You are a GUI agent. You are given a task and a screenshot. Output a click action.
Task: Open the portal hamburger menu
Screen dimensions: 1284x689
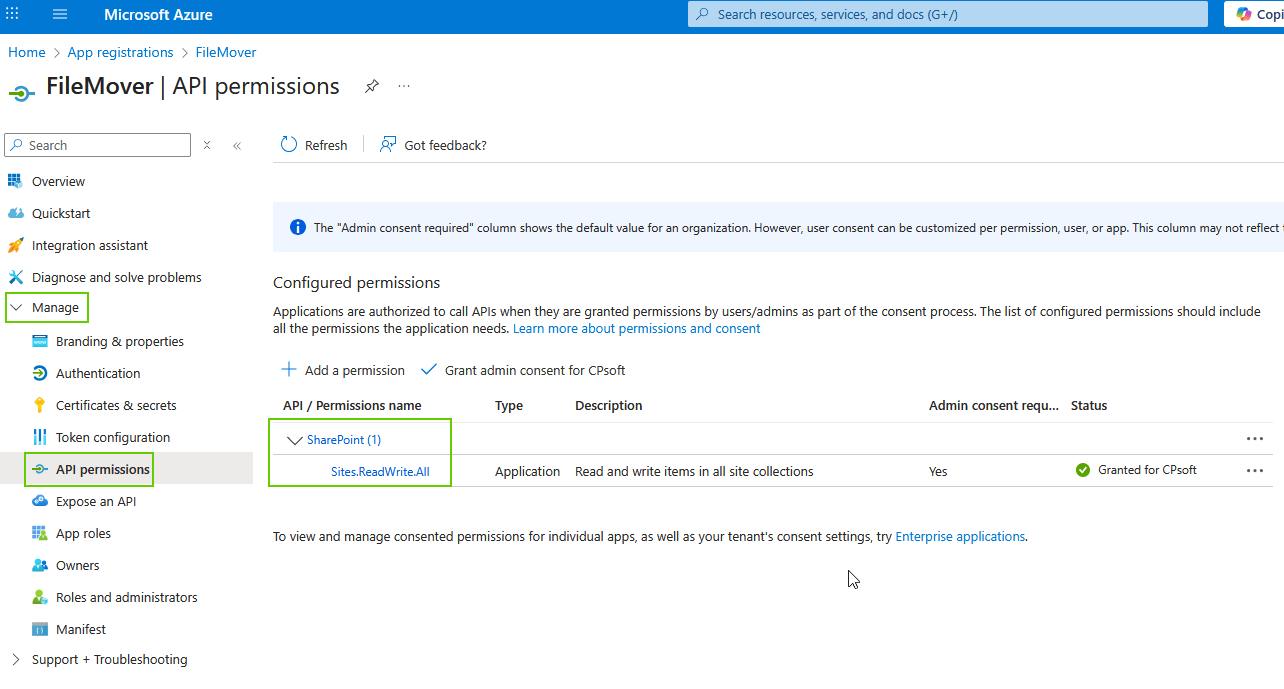61,14
